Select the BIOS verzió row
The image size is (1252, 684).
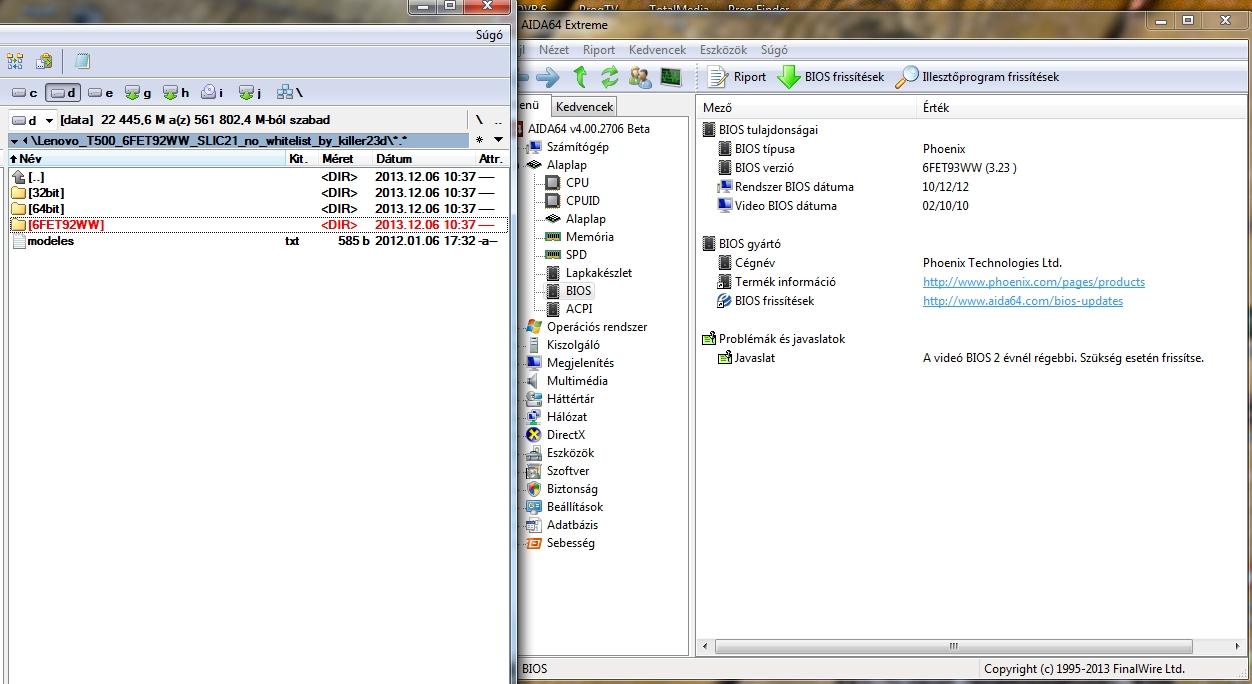click(x=970, y=168)
